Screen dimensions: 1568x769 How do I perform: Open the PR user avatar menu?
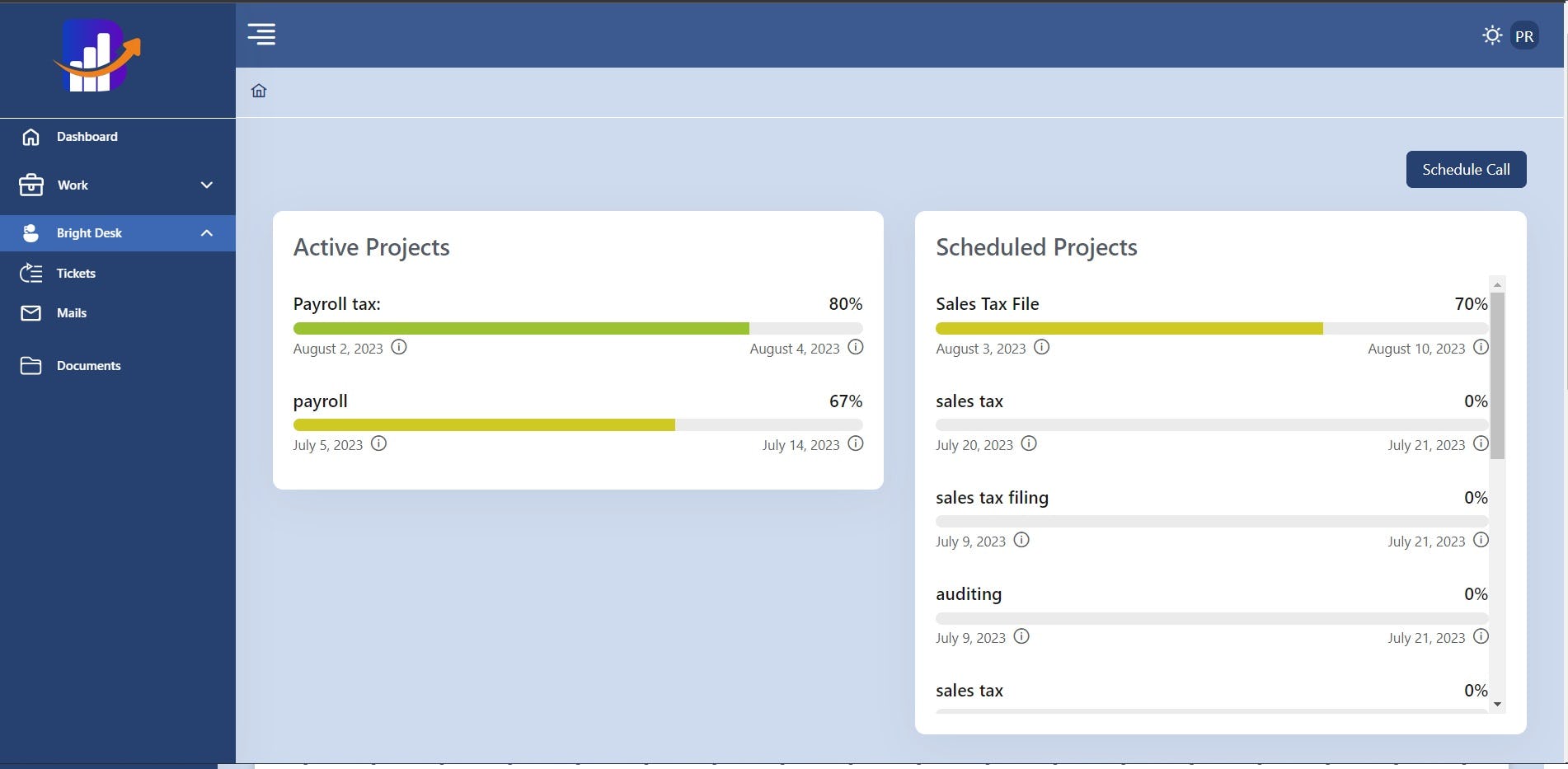(1524, 36)
